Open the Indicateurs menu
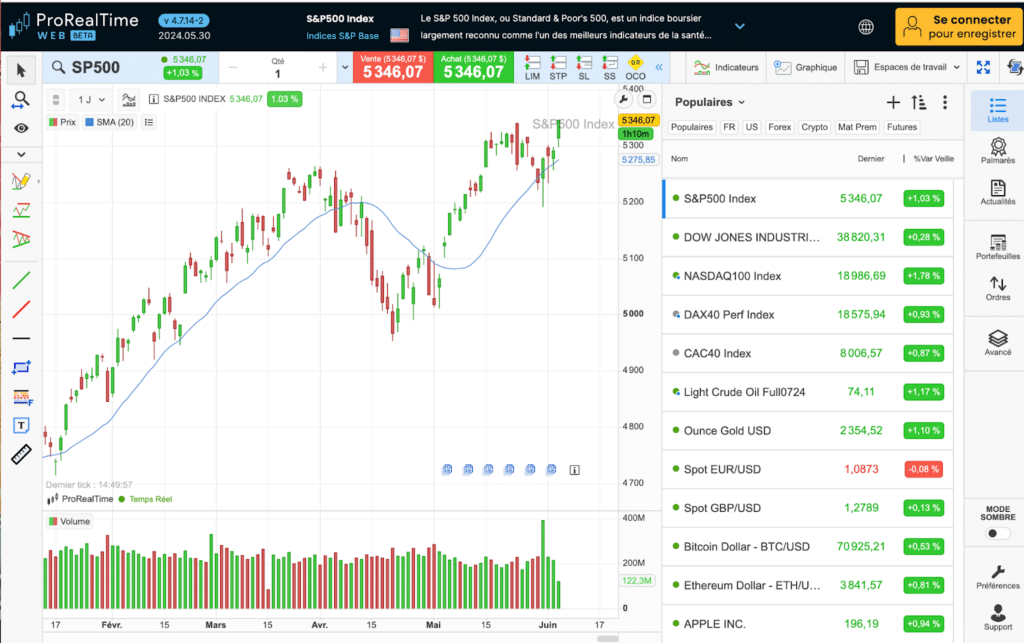Image resolution: width=1024 pixels, height=643 pixels. pos(726,67)
